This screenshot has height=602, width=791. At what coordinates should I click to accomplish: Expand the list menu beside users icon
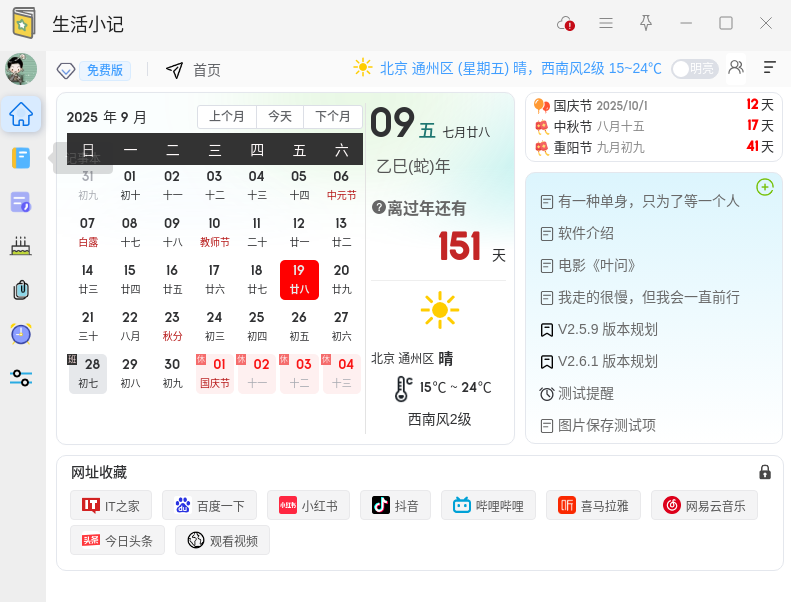click(769, 68)
